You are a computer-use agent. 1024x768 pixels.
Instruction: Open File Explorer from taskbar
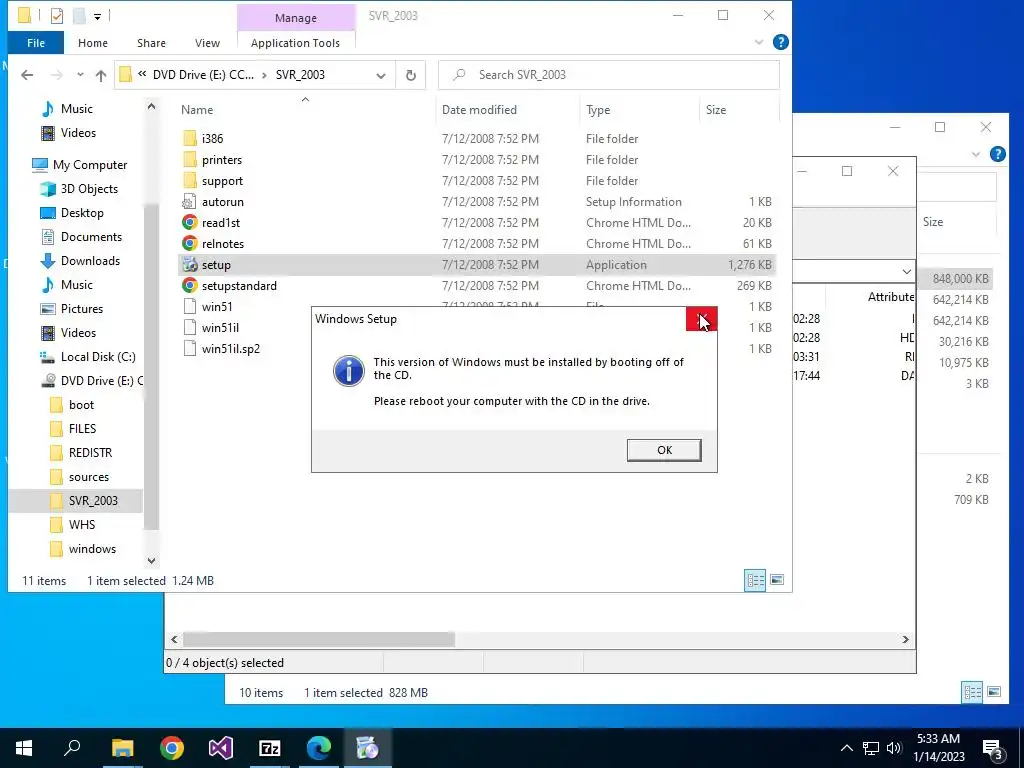pos(122,748)
